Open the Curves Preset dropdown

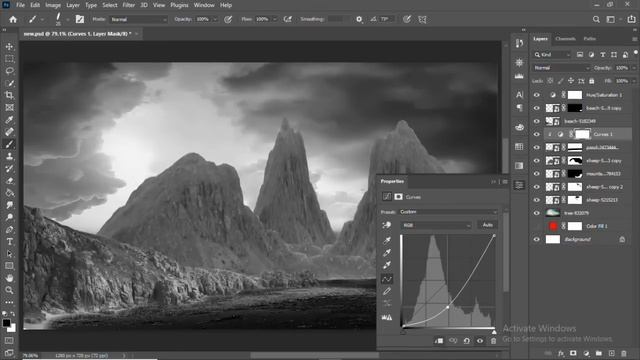448,212
